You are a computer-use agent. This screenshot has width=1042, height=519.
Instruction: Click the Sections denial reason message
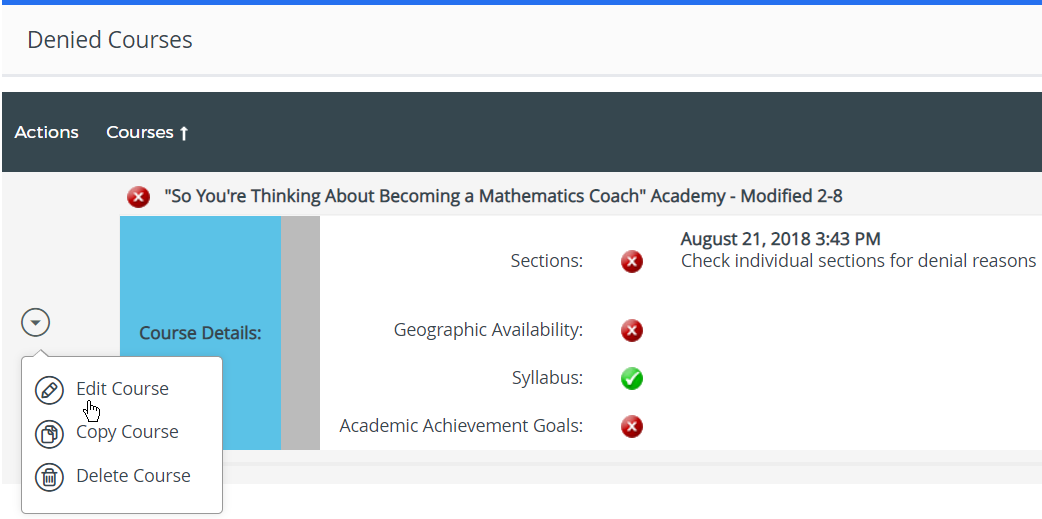tap(858, 261)
